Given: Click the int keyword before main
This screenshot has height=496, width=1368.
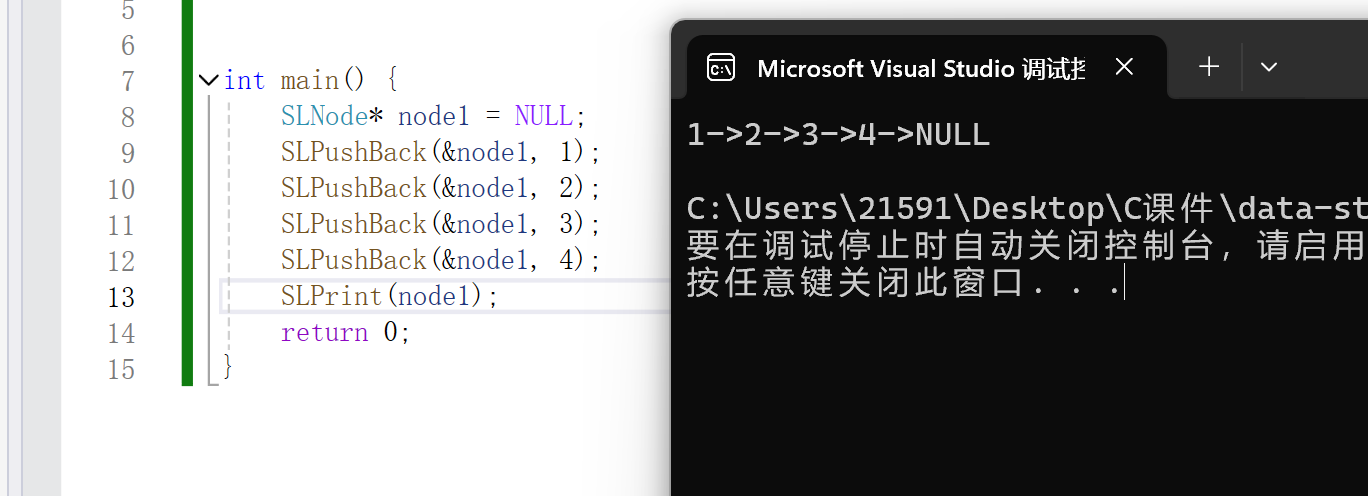Looking at the screenshot, I should pos(244,81).
